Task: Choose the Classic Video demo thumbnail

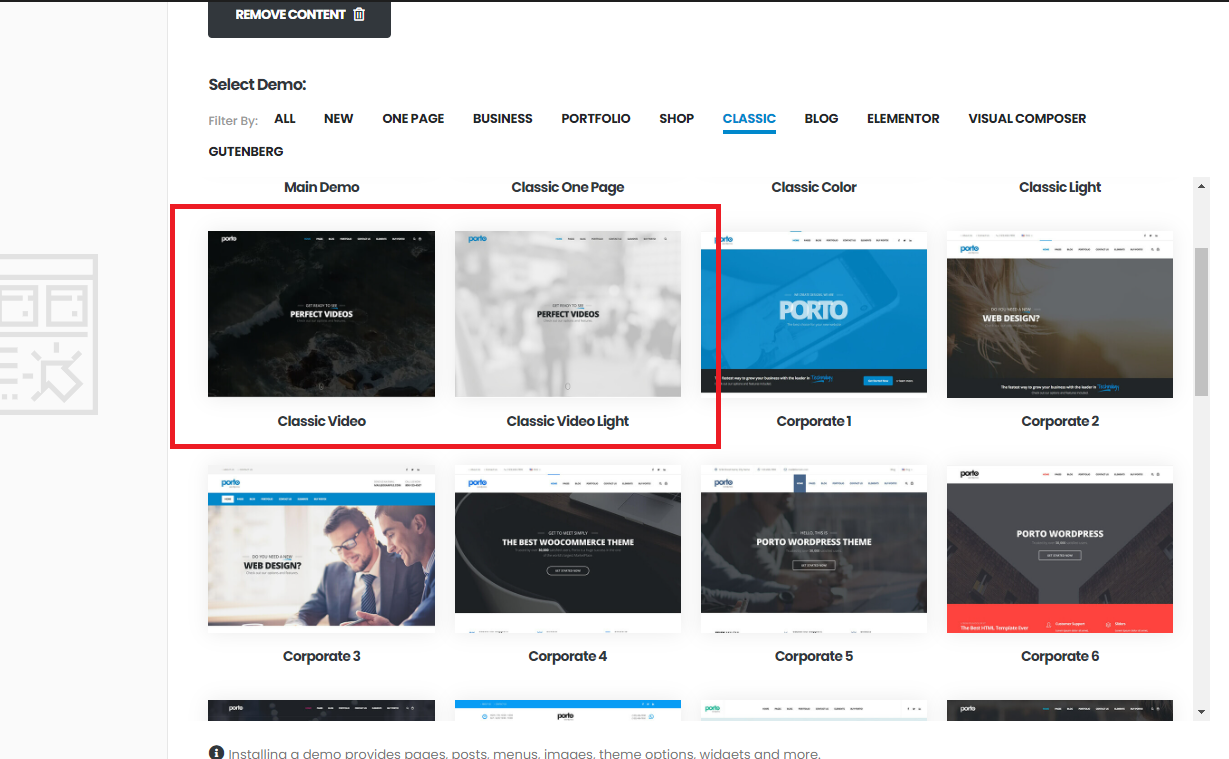Action: point(321,314)
